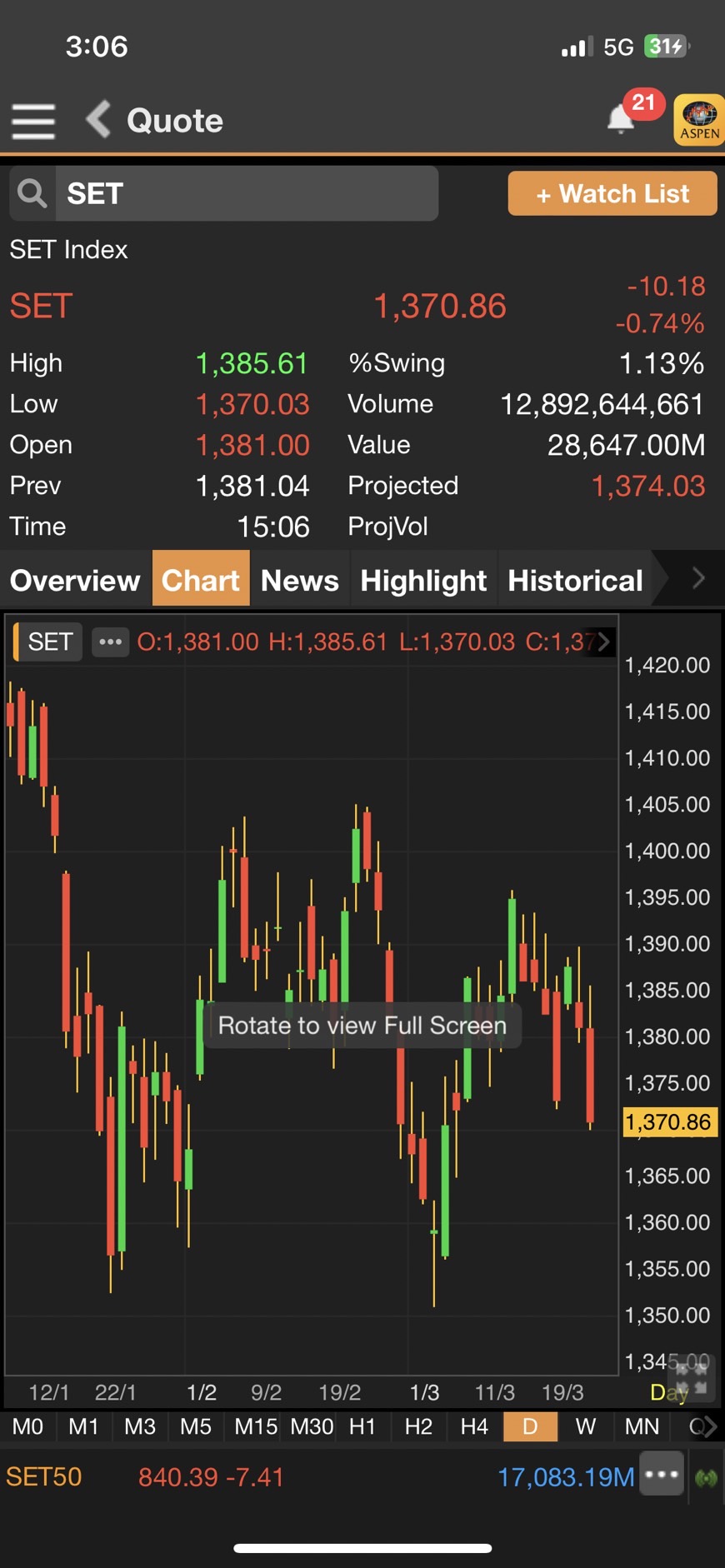Open the chart options ellipsis next to SET
The width and height of the screenshot is (725, 1568).
110,642
